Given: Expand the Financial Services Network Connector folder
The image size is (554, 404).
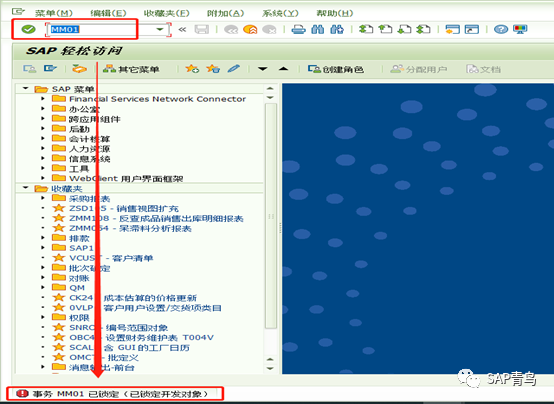Looking at the screenshot, I should (x=43, y=99).
